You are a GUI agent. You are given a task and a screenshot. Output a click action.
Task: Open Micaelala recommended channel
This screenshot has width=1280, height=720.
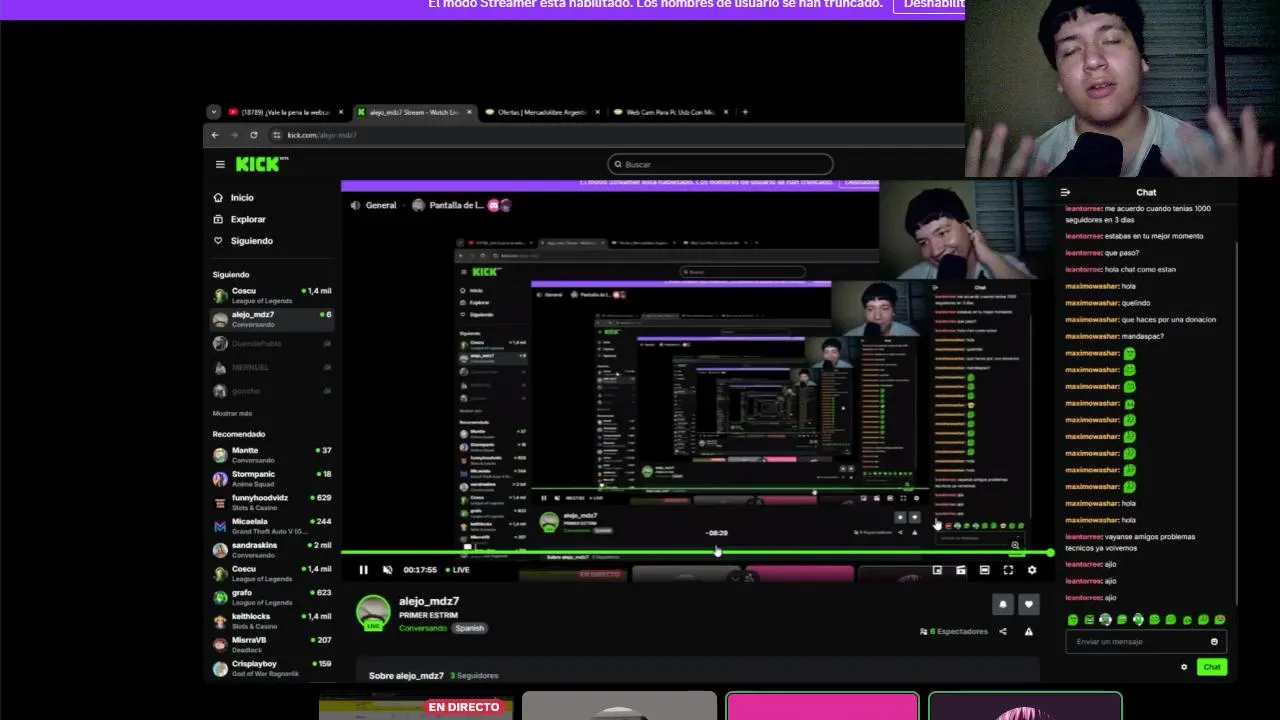(272, 526)
